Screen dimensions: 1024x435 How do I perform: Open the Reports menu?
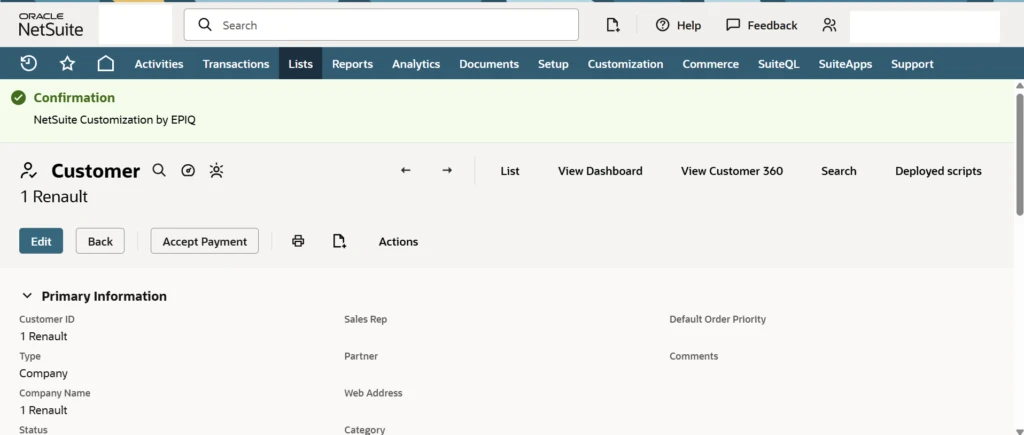pyautogui.click(x=352, y=64)
